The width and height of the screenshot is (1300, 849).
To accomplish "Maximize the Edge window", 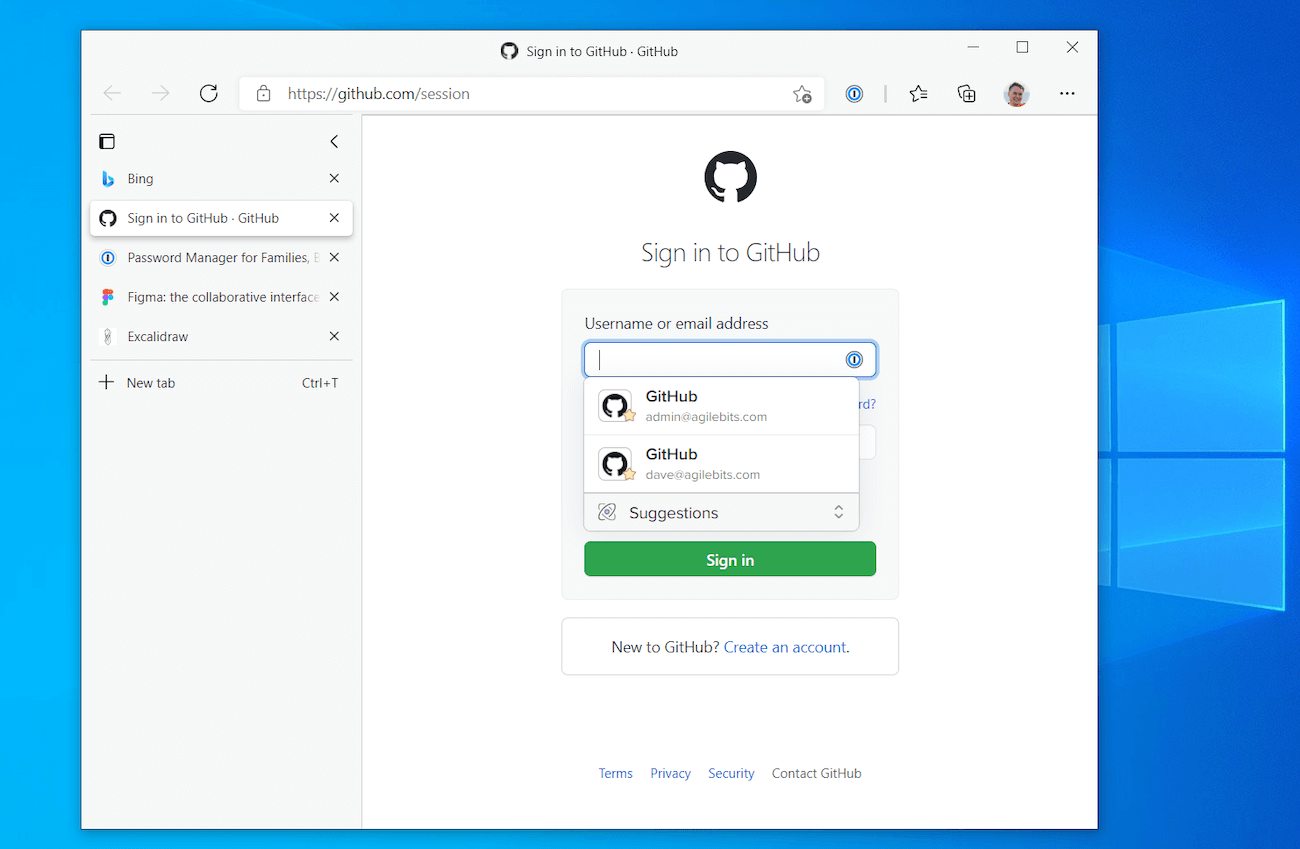I will click(1022, 47).
